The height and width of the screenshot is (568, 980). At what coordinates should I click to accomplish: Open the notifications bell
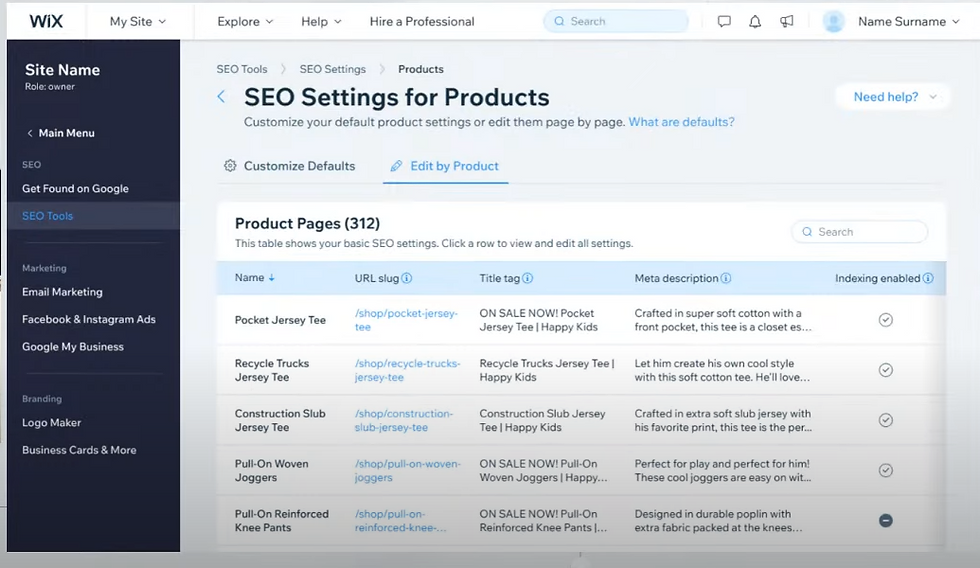[x=755, y=21]
